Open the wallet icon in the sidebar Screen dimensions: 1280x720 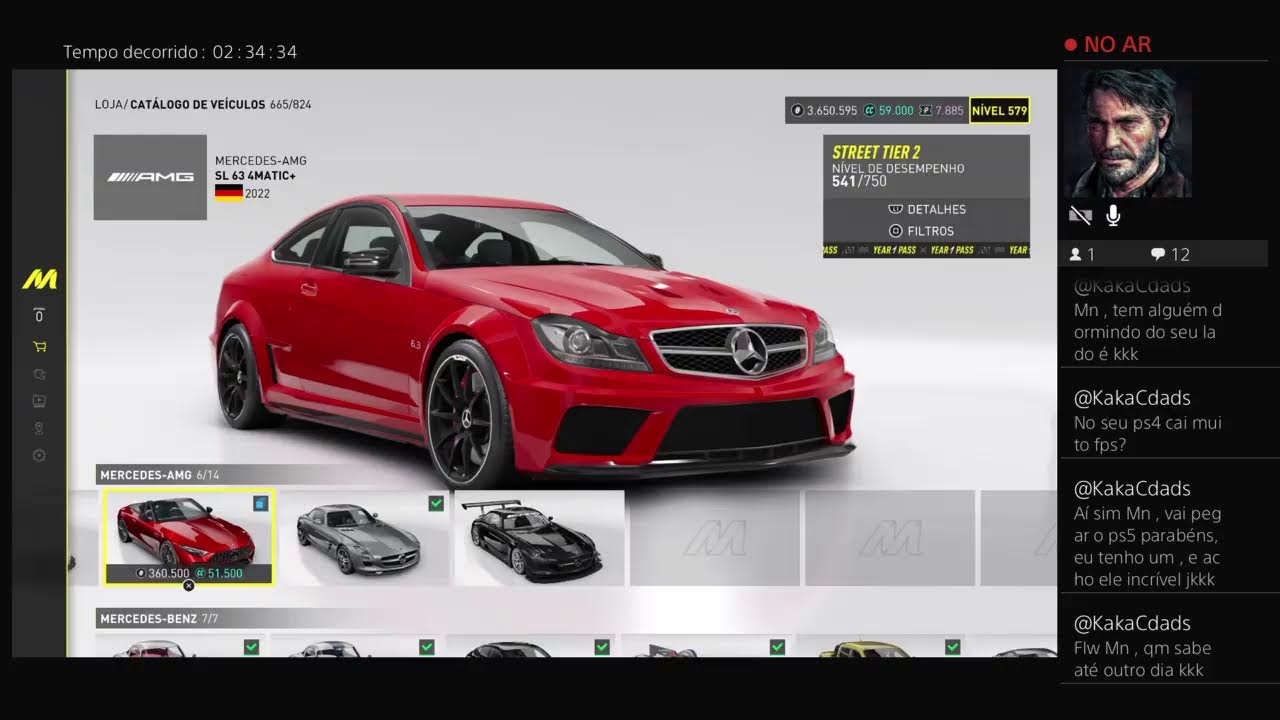pos(39,374)
